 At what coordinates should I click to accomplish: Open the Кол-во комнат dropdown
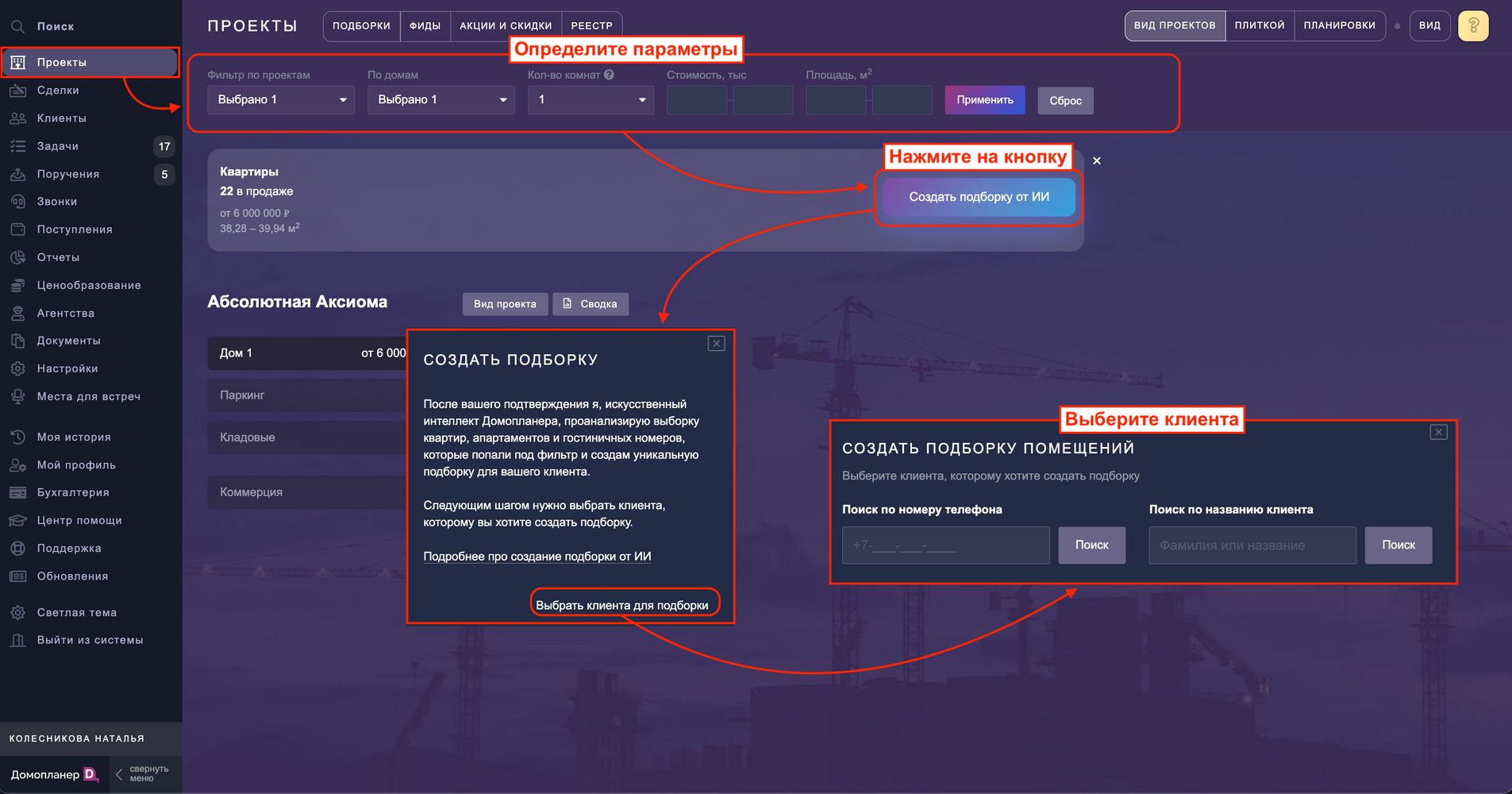point(591,100)
